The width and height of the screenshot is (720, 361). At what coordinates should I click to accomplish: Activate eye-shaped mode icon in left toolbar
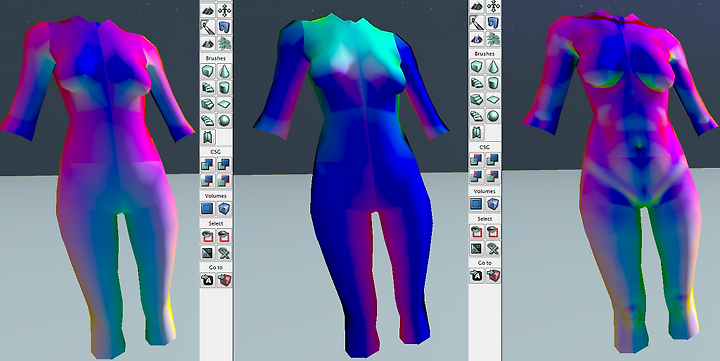[208, 43]
